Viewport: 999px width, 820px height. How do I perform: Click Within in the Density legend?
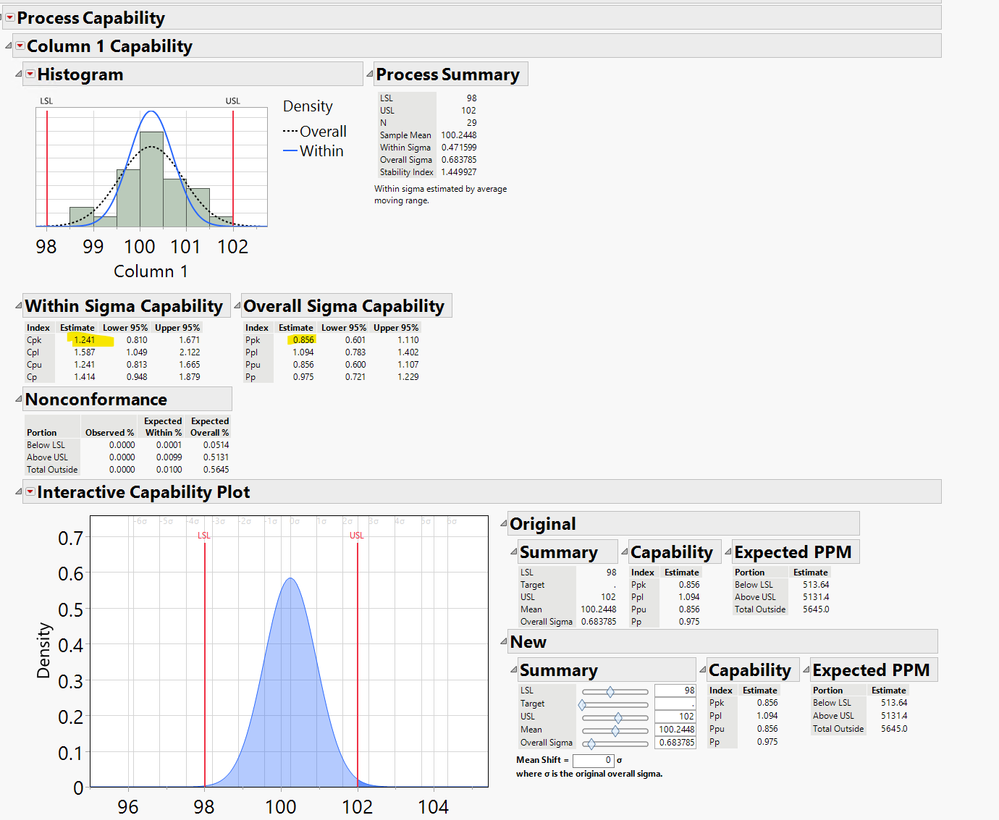tap(322, 151)
